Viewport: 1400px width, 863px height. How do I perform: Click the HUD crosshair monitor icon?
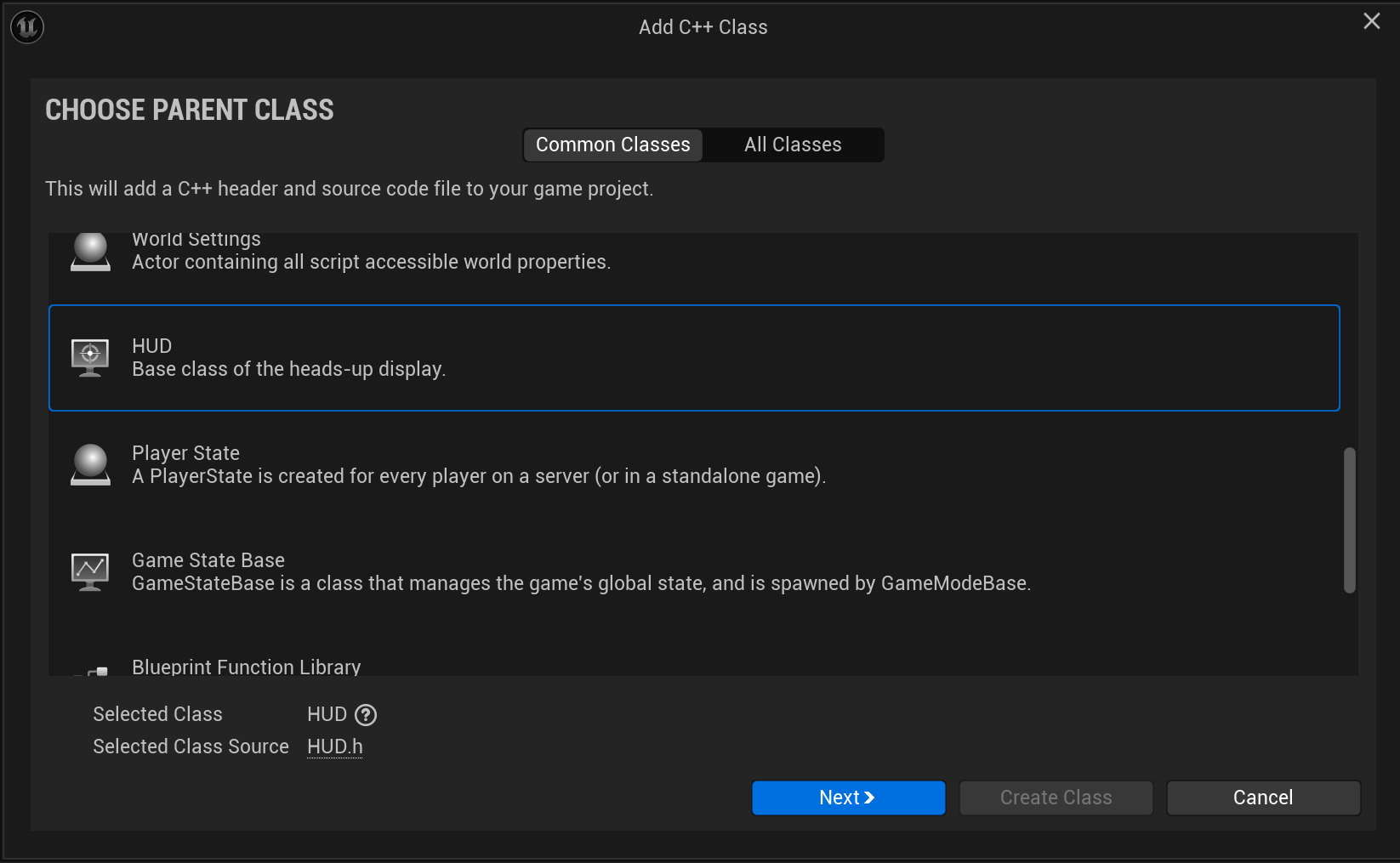[90, 357]
